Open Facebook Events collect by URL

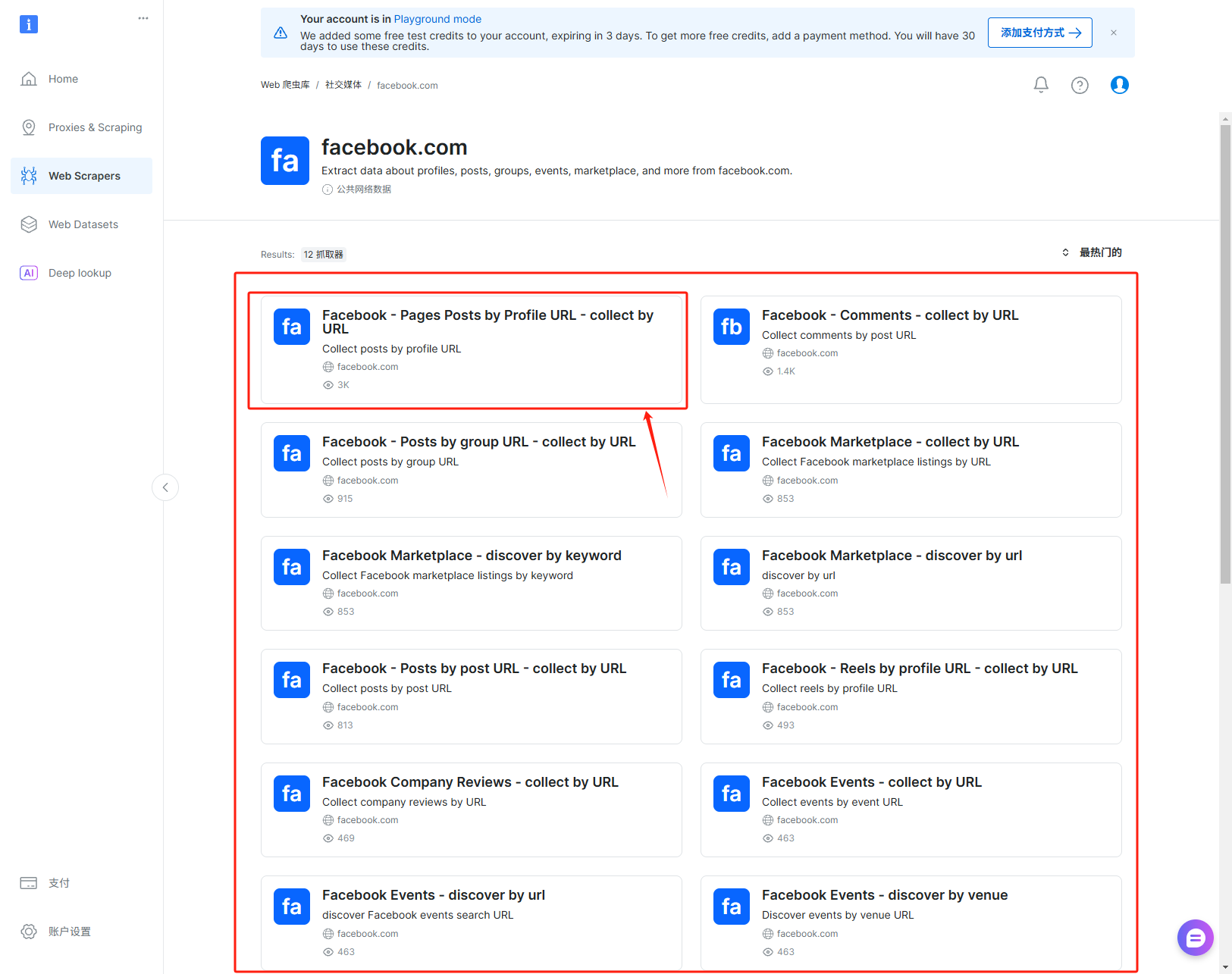[x=911, y=810]
